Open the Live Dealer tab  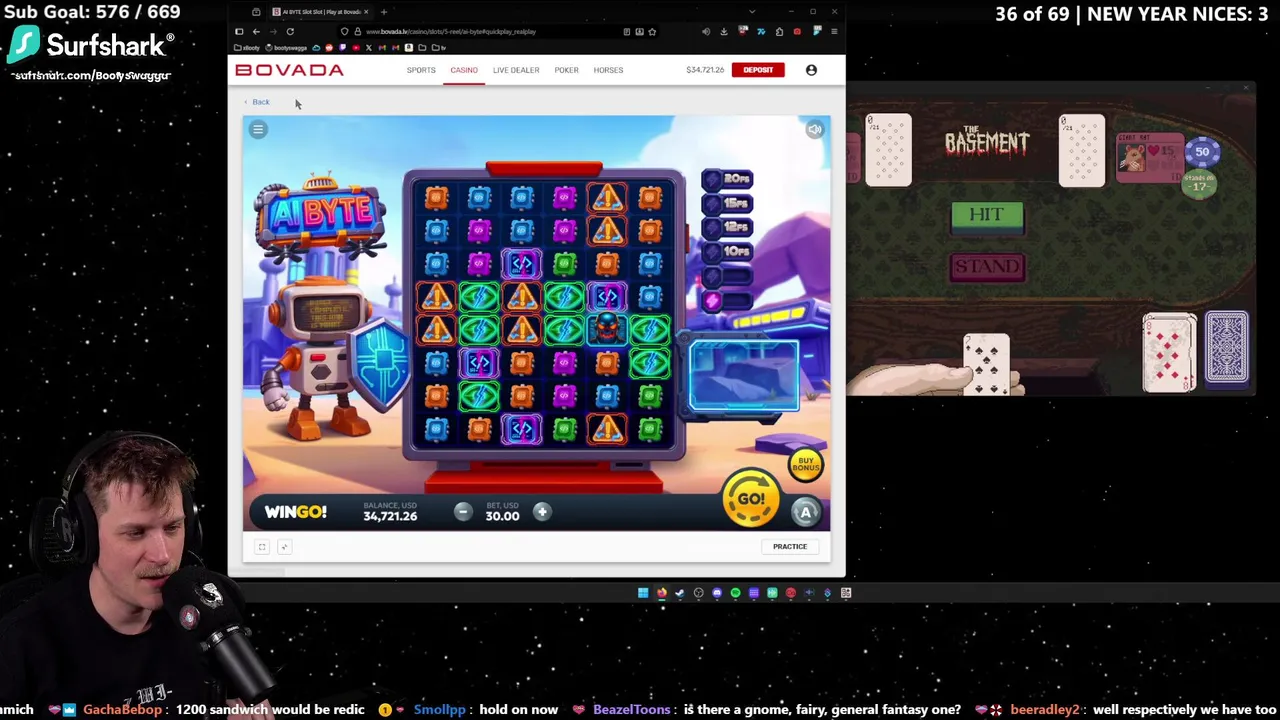(x=516, y=70)
